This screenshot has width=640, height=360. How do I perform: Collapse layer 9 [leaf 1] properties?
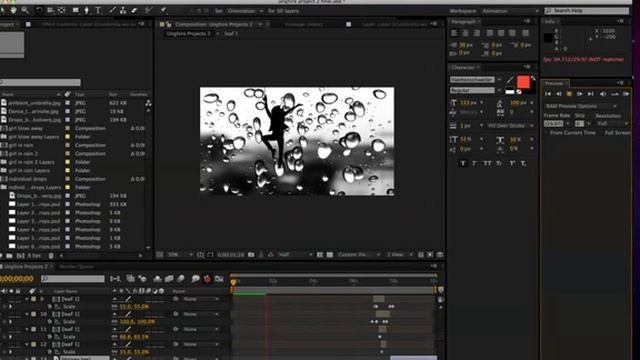coord(27,299)
